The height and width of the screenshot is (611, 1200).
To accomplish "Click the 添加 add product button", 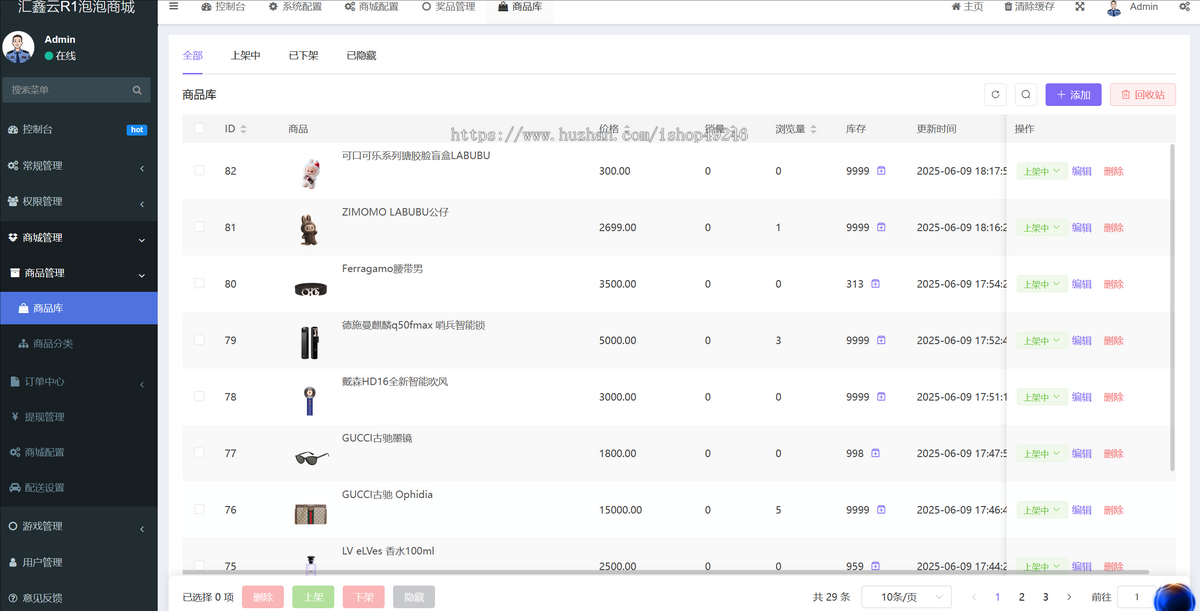I will point(1073,95).
